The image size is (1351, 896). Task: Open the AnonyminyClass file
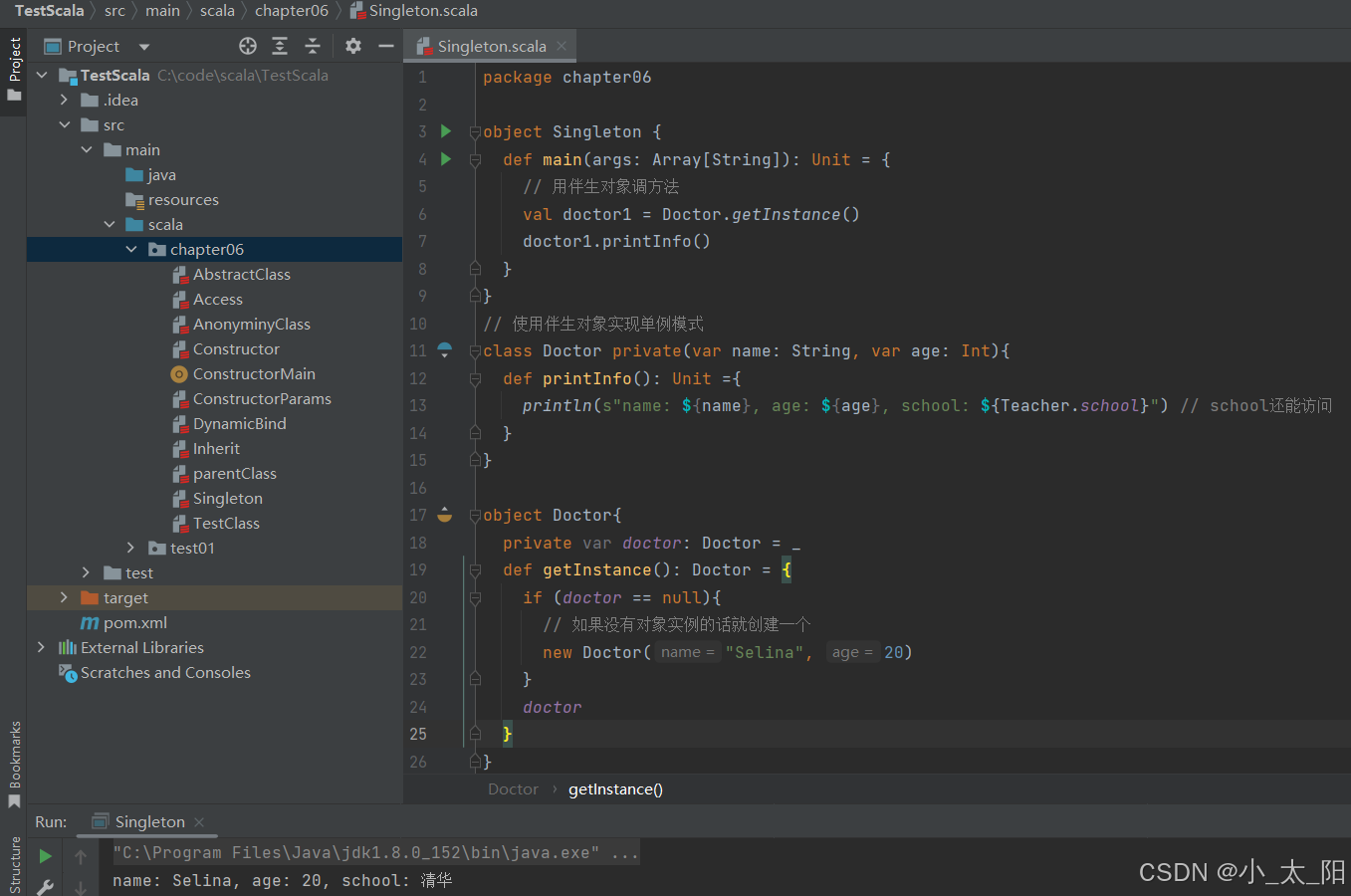[x=241, y=325]
